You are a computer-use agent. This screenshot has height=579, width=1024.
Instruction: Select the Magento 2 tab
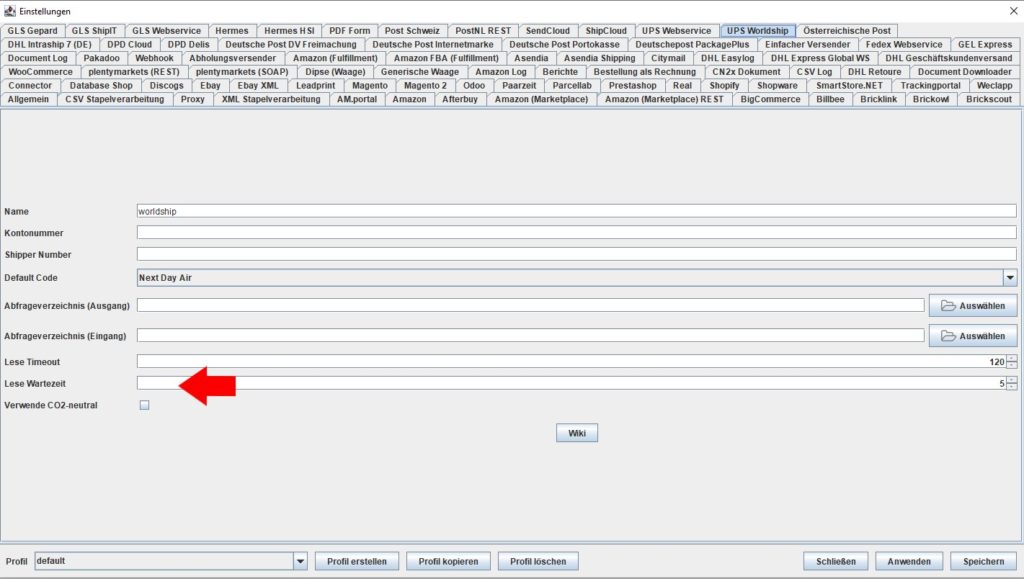click(425, 86)
